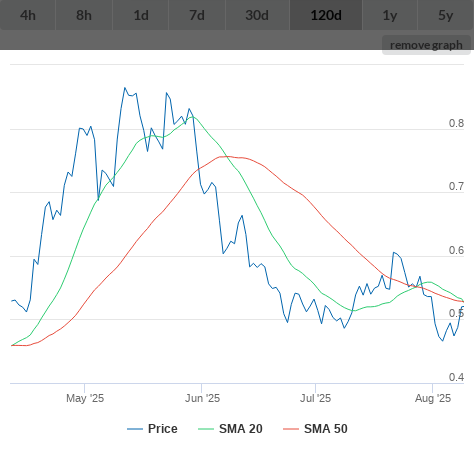The height and width of the screenshot is (455, 474).
Task: Choose the 1d time range tab
Action: pos(141,15)
